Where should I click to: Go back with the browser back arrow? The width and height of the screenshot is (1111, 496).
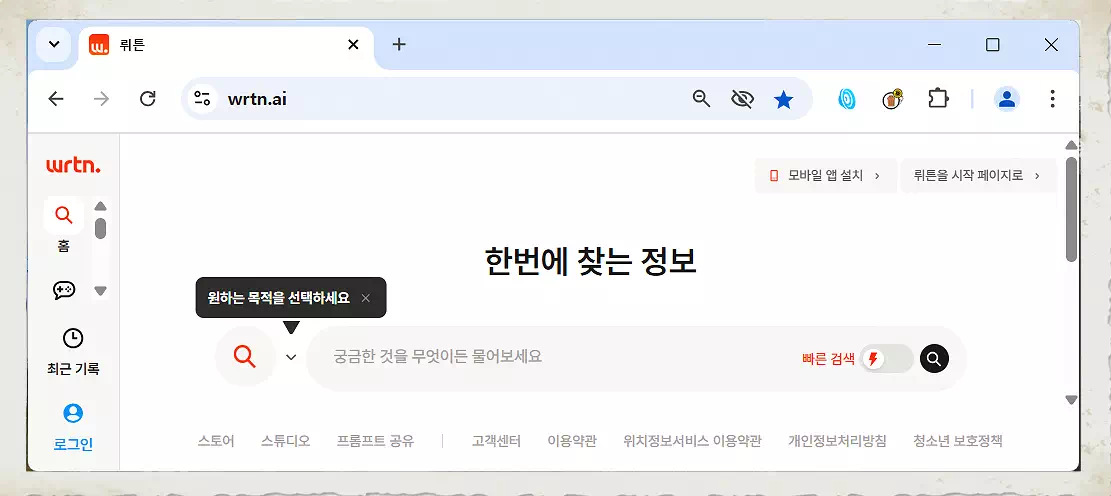point(55,98)
